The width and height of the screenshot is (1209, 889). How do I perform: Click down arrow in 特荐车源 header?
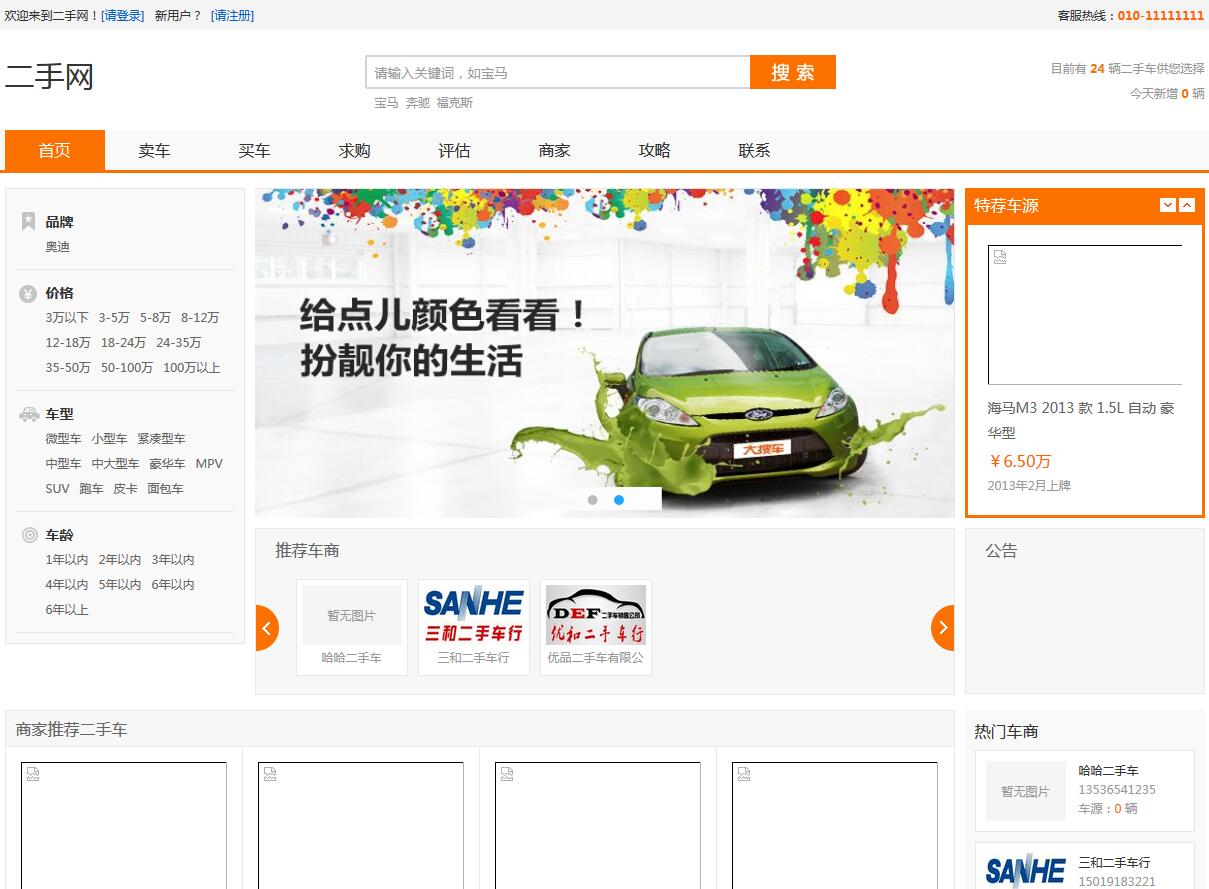1167,205
